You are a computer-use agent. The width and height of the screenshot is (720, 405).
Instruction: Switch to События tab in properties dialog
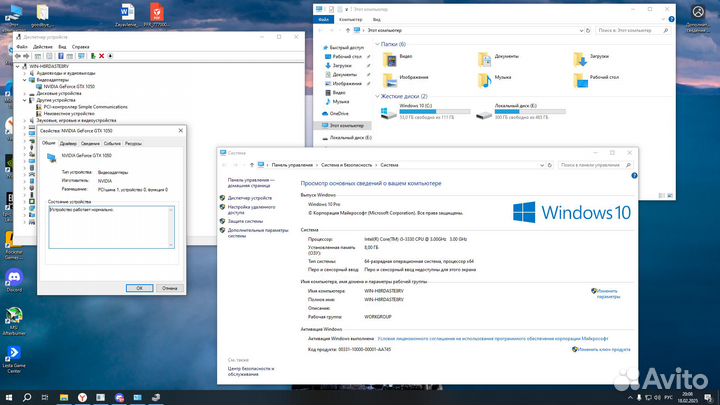pos(112,143)
